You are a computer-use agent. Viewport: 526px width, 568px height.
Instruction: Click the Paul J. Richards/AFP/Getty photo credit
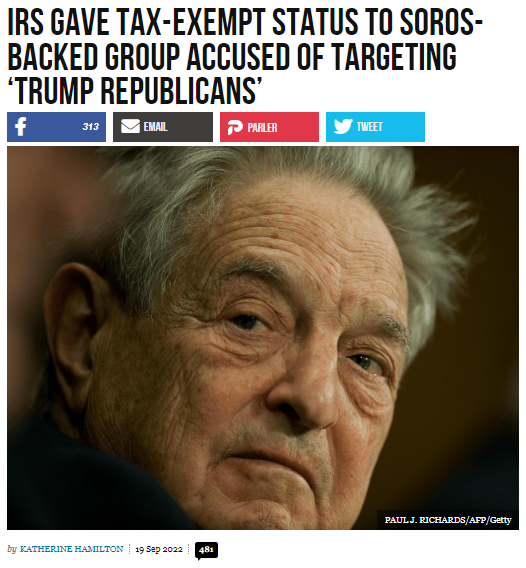[448, 520]
